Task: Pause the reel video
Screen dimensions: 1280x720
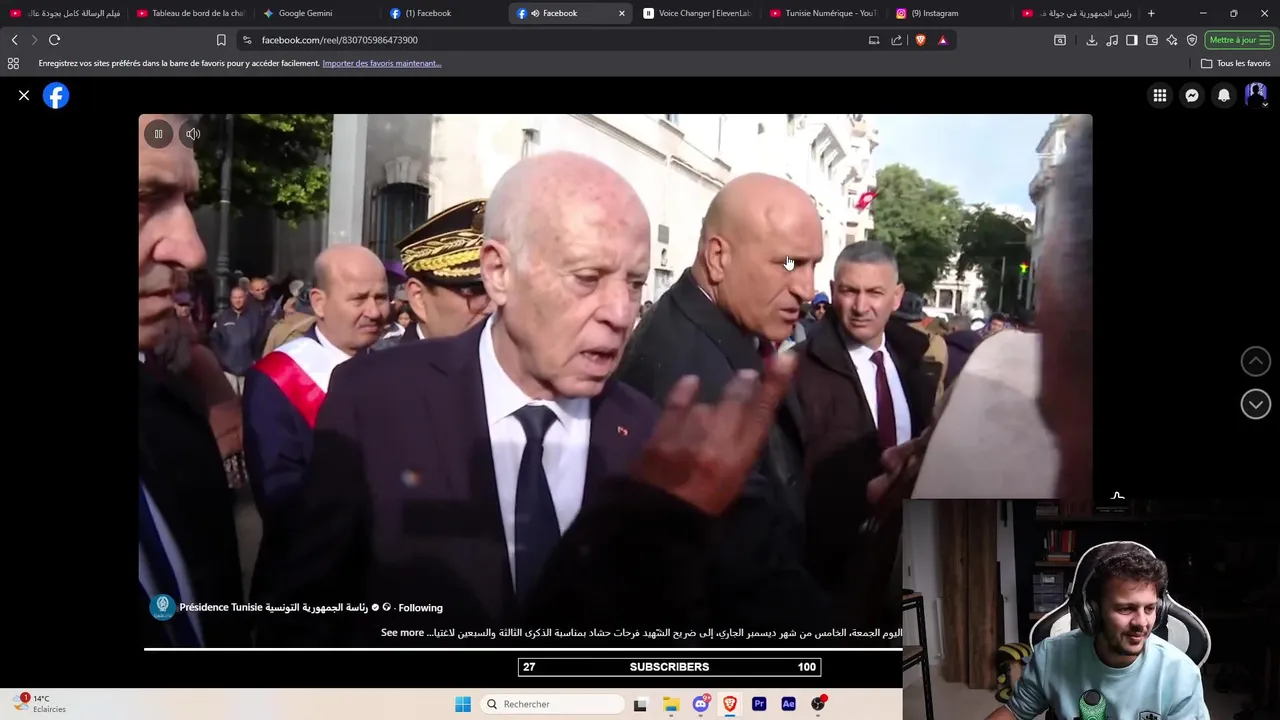Action: tap(158, 134)
